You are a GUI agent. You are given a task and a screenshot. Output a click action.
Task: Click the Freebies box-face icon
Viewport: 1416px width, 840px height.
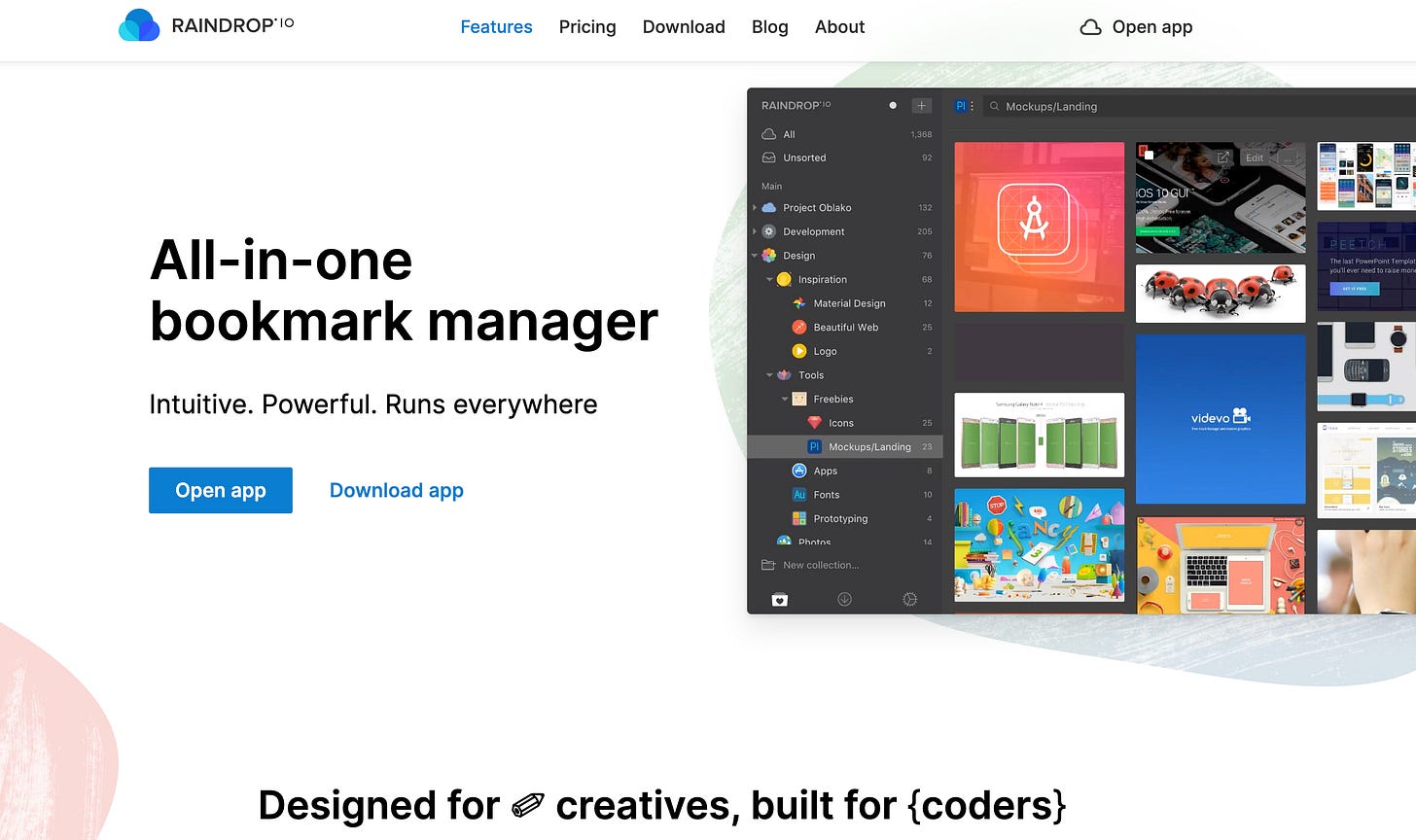point(799,399)
